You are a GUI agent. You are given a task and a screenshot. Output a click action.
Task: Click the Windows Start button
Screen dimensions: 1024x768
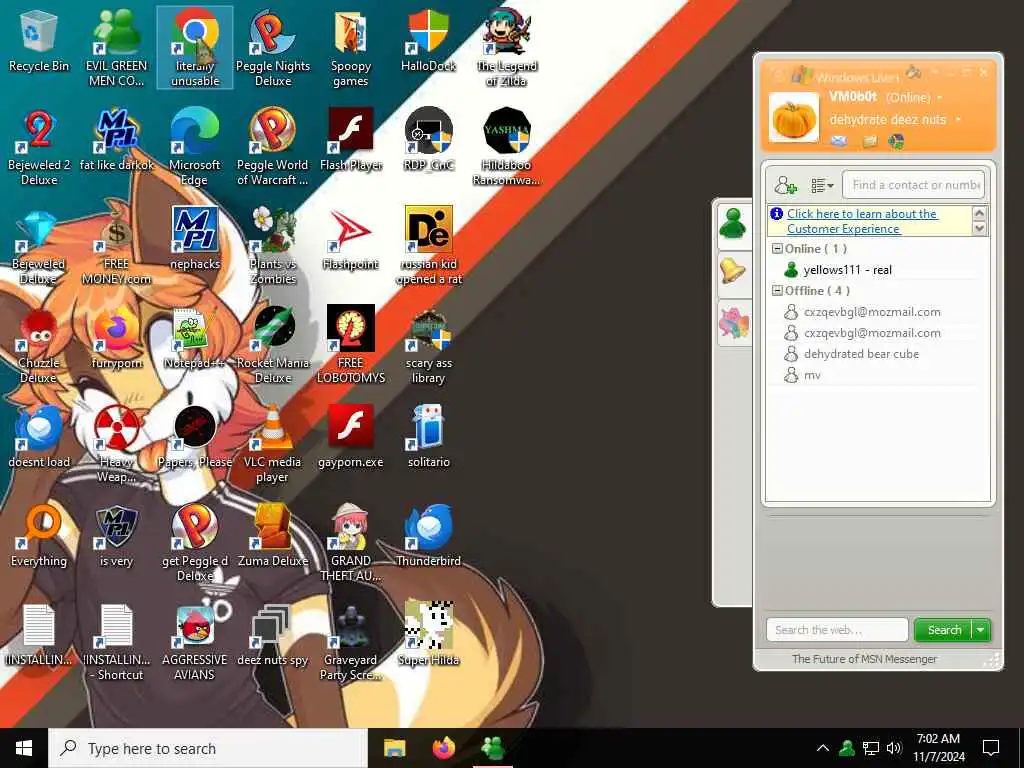pyautogui.click(x=24, y=748)
